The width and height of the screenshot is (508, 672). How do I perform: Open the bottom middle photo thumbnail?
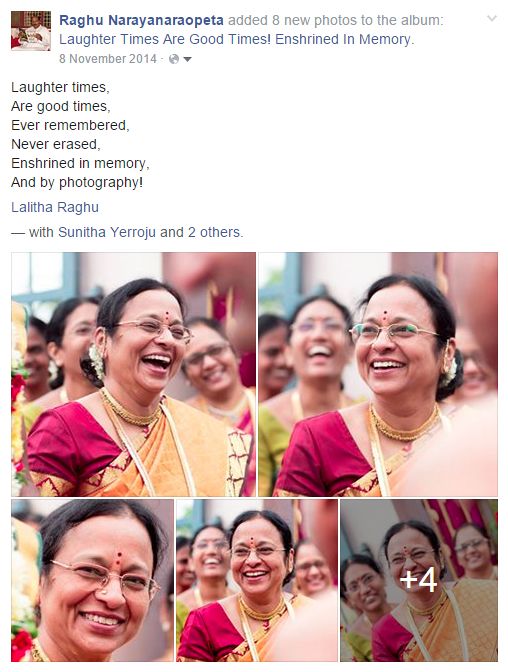[257, 580]
